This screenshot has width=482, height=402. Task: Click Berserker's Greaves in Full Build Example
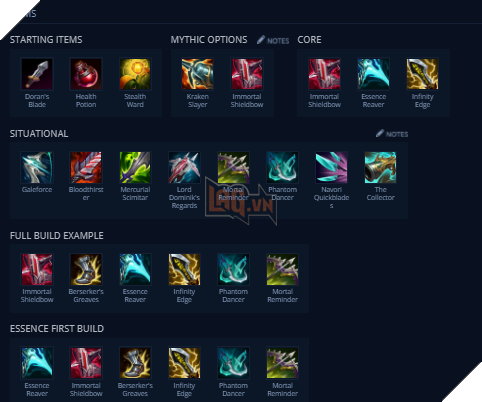(86, 269)
